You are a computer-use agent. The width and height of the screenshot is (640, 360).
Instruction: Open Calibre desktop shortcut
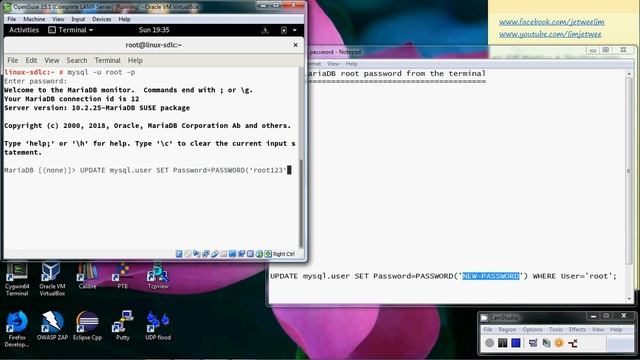pyautogui.click(x=87, y=277)
